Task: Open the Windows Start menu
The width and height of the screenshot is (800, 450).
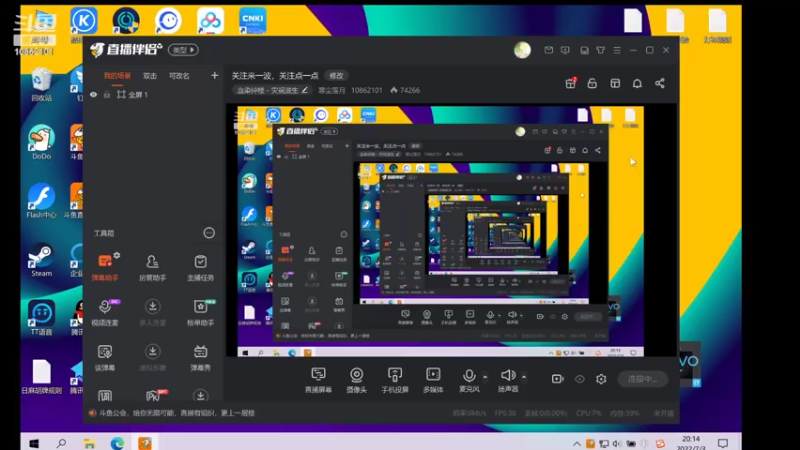Action: pyautogui.click(x=34, y=443)
